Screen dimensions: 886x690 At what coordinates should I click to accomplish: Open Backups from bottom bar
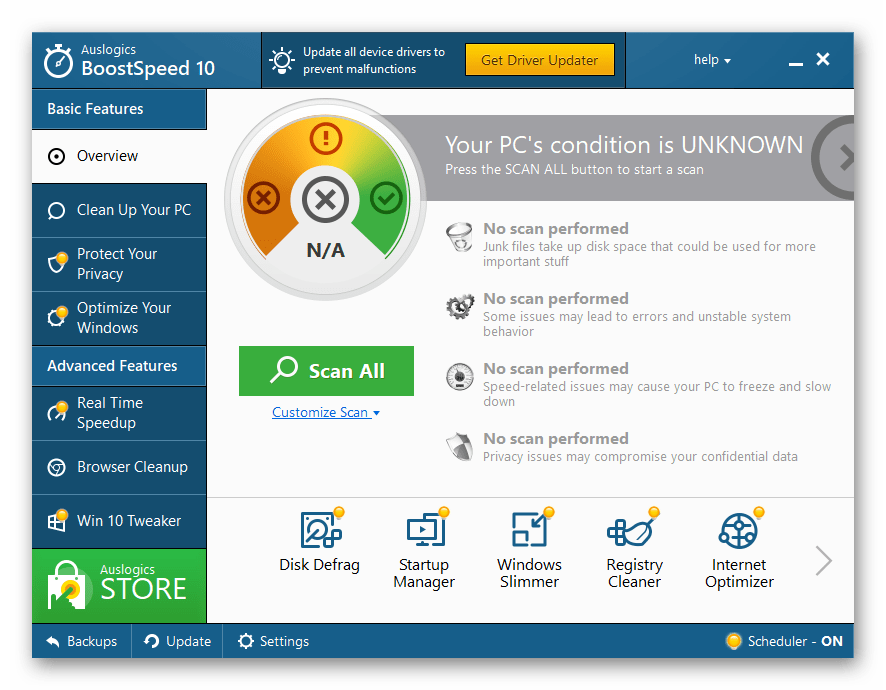[x=81, y=641]
